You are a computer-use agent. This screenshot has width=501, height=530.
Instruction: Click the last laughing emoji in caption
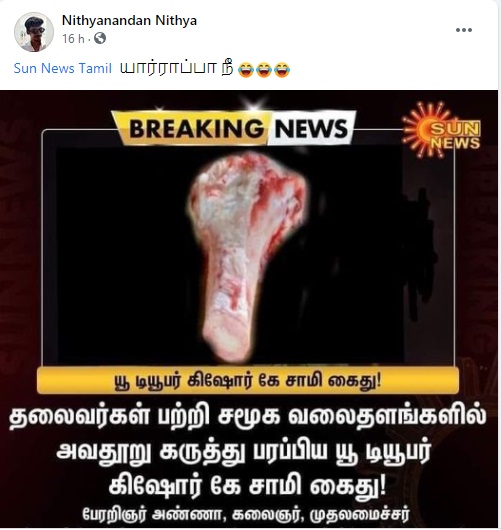click(282, 70)
